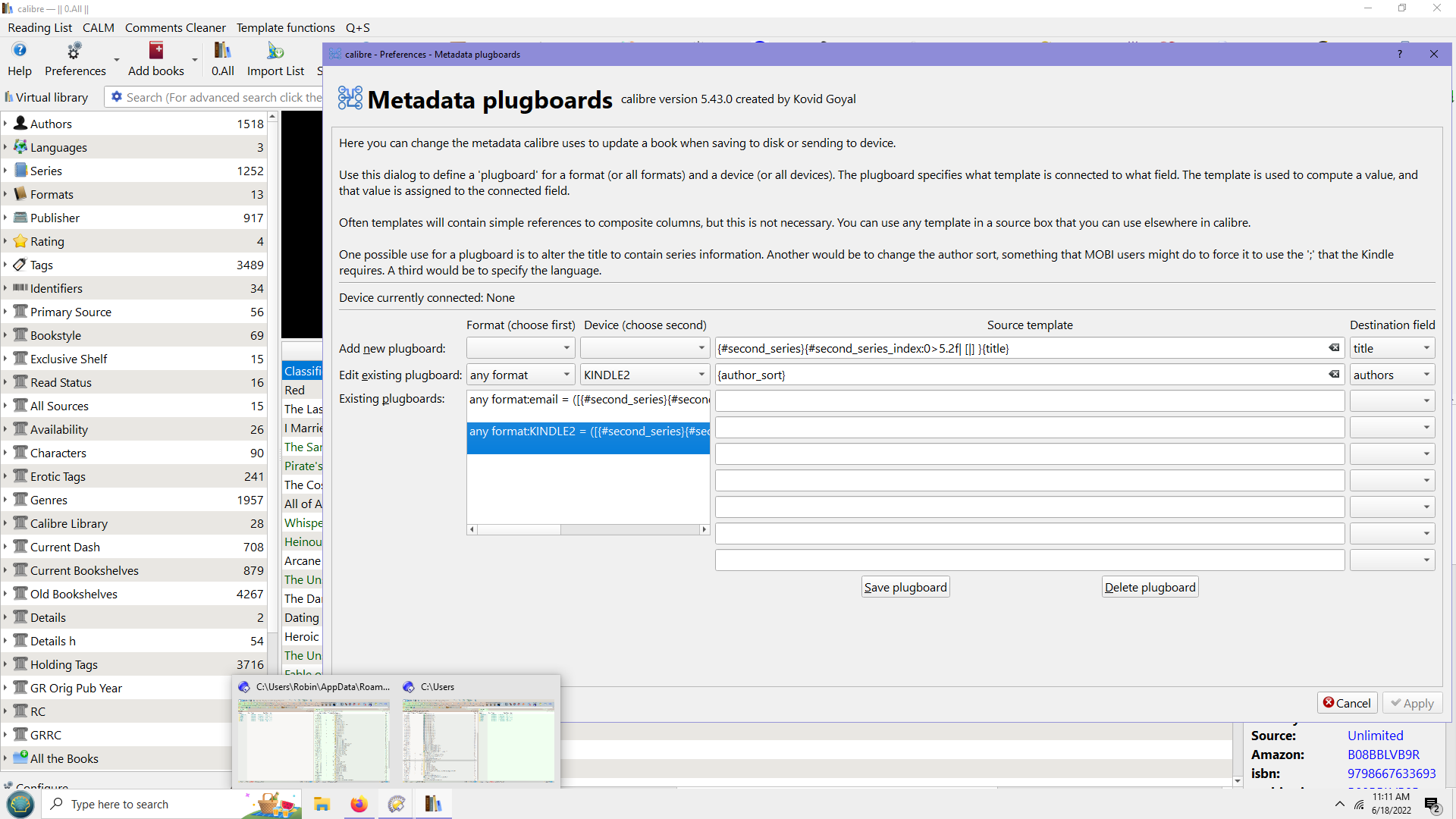Click the Tags category icon
The height and width of the screenshot is (819, 1456).
click(x=20, y=264)
